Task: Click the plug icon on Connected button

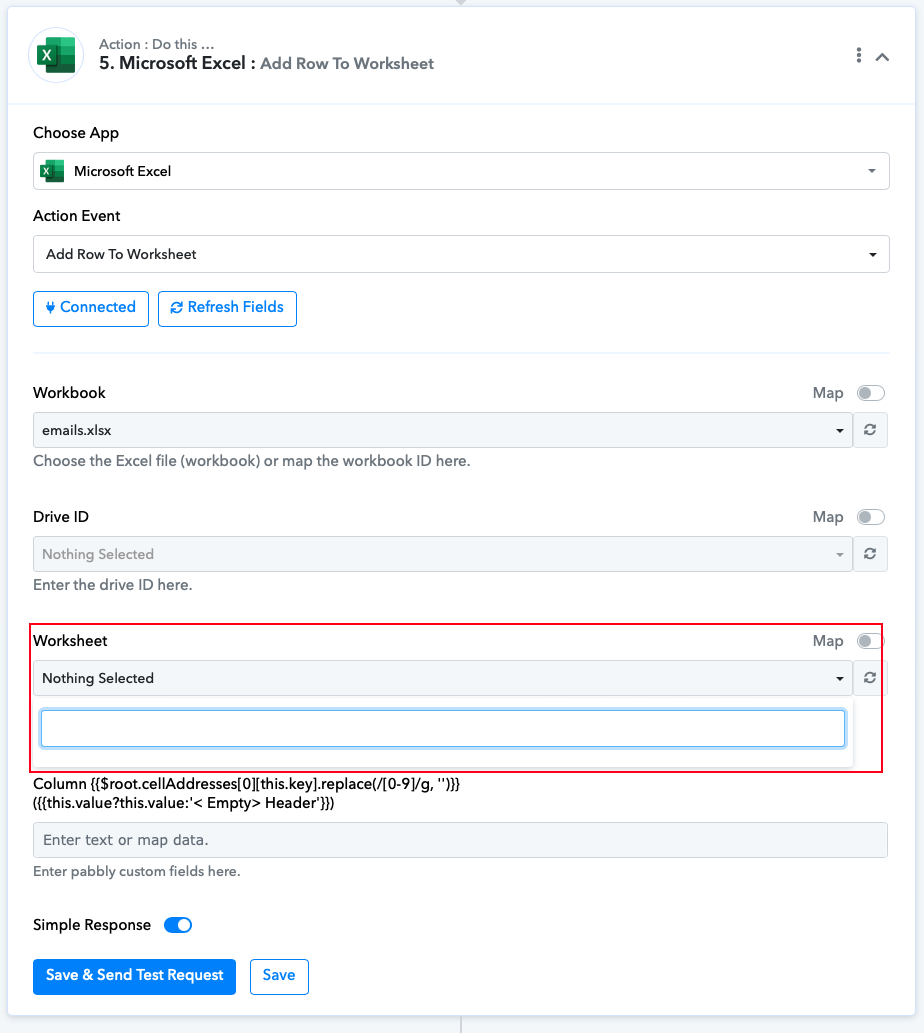Action: click(50, 308)
